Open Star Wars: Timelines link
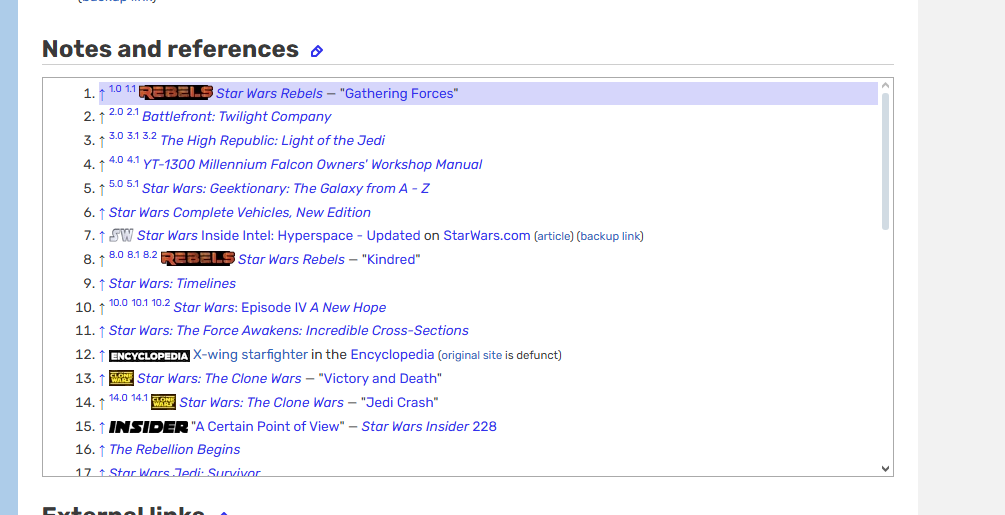The height and width of the screenshot is (515, 1005). [x=172, y=283]
